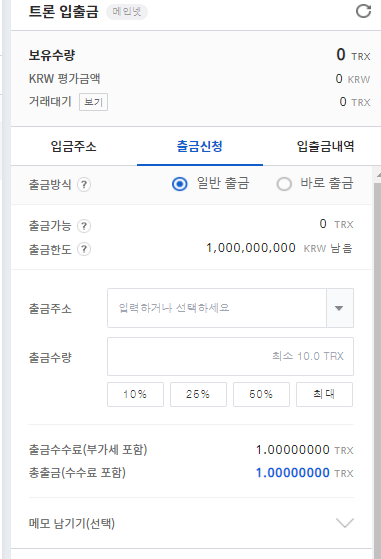Select the 일반 출금 radio button
The image size is (381, 559).
point(180,184)
